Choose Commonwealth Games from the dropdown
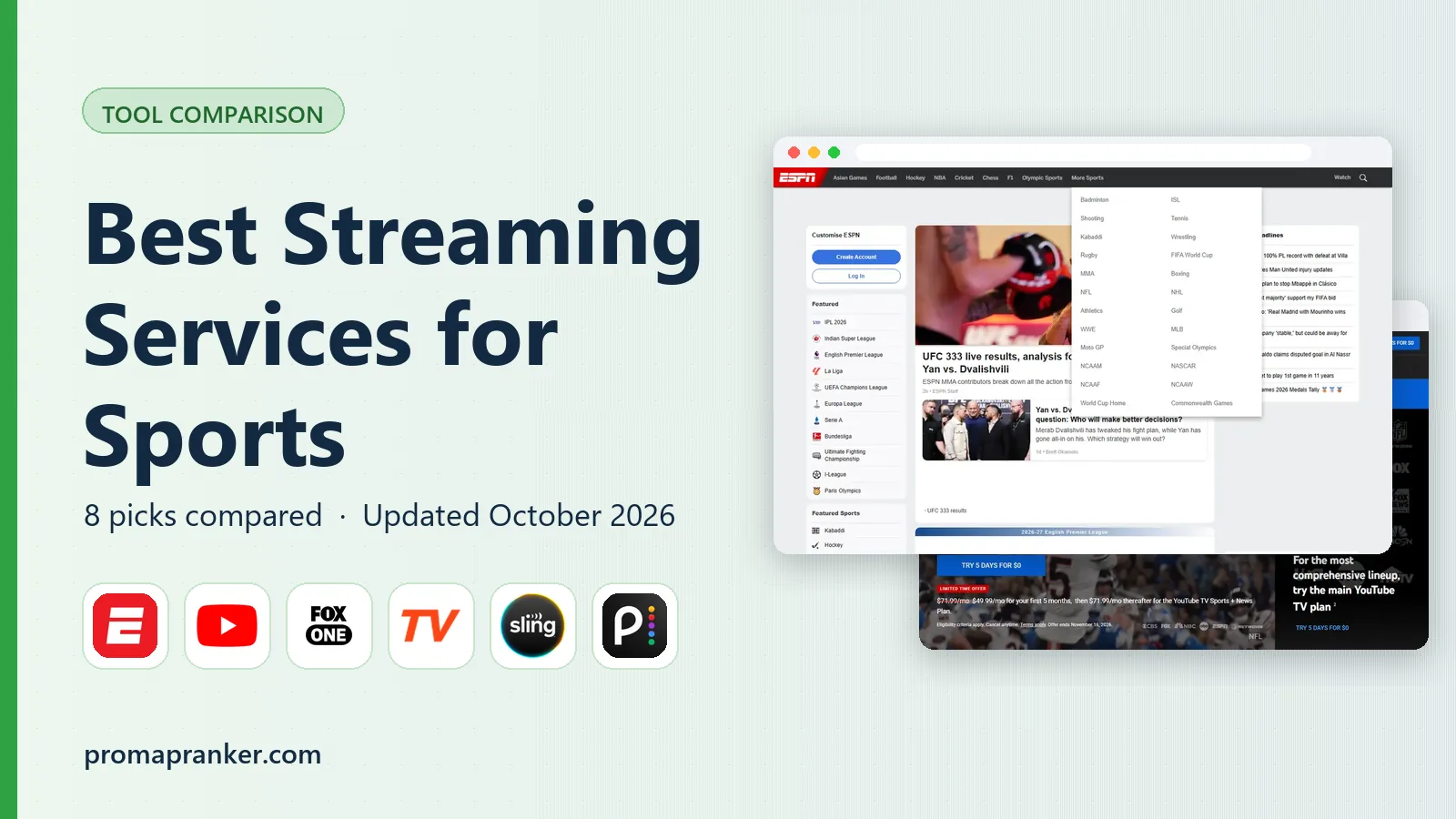Screen dimensions: 1456x819 tap(1201, 403)
